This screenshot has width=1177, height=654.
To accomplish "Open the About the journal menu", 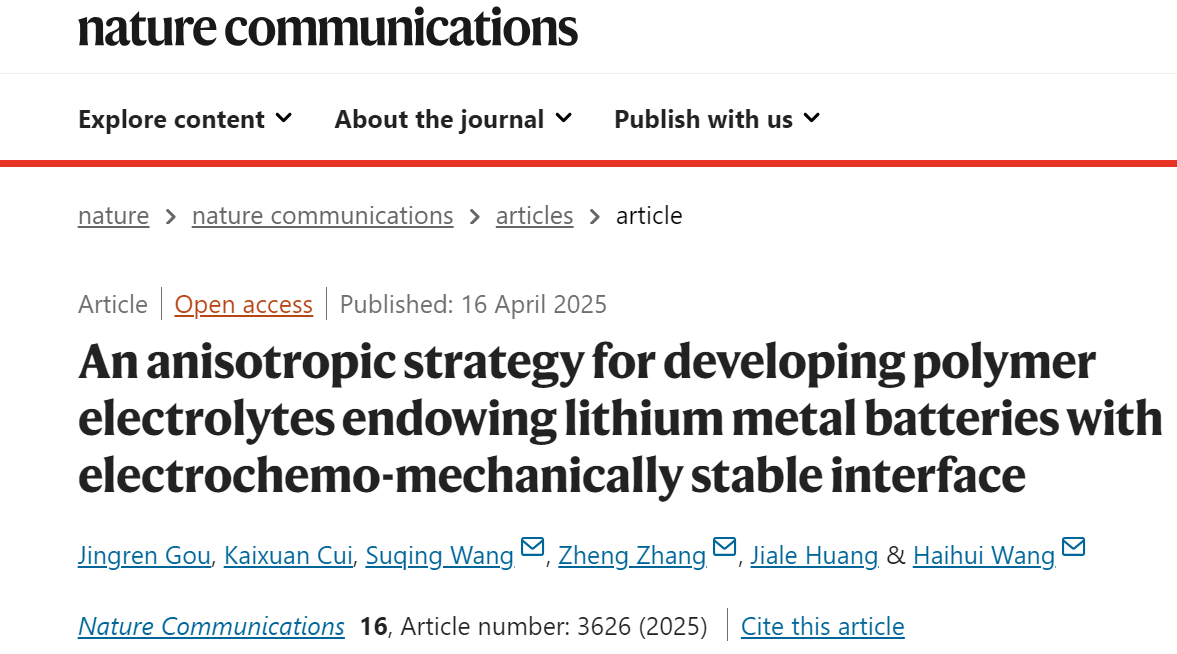I will click(453, 119).
